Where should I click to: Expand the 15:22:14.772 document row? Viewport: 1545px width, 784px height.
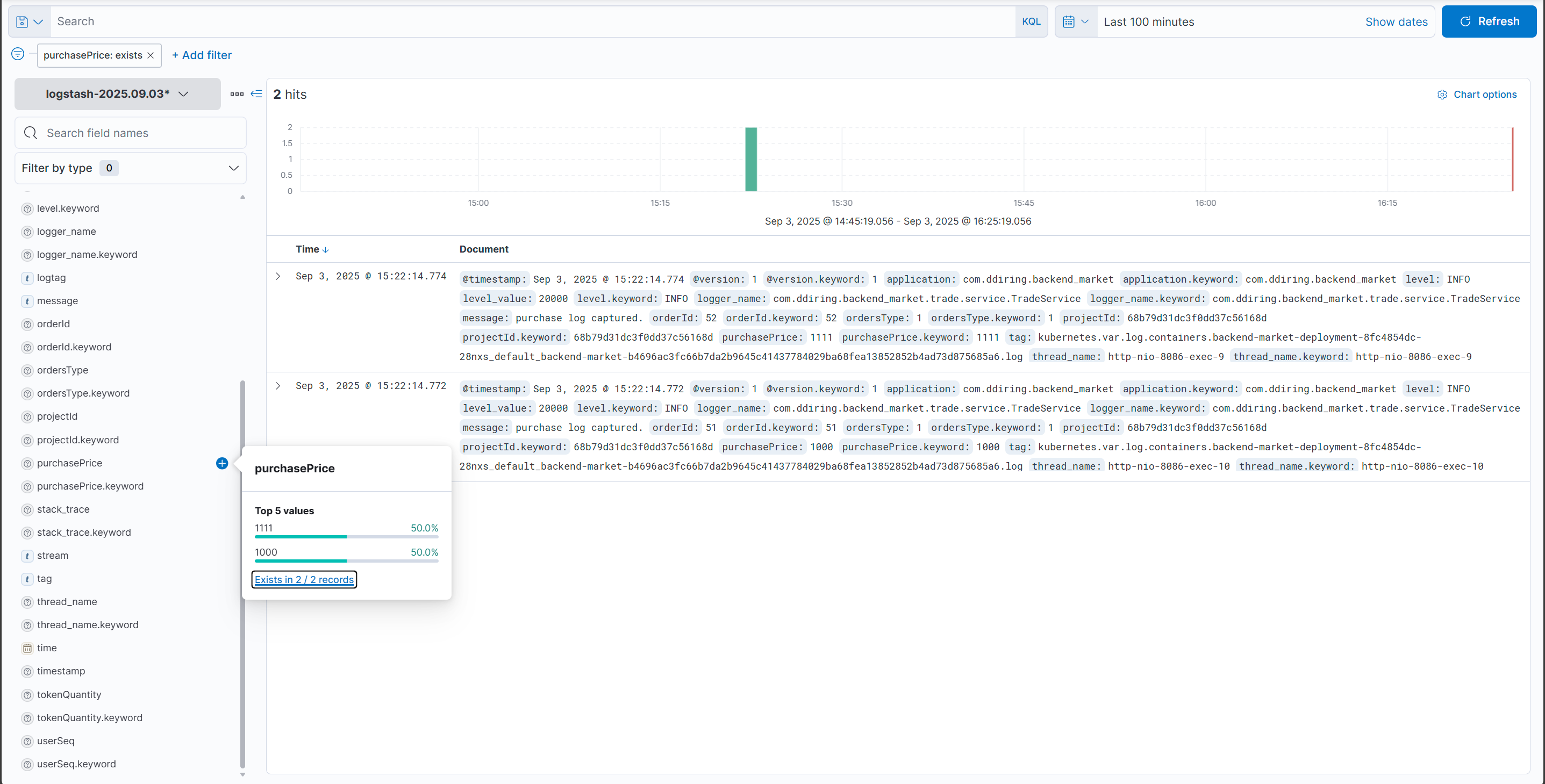pyautogui.click(x=278, y=385)
